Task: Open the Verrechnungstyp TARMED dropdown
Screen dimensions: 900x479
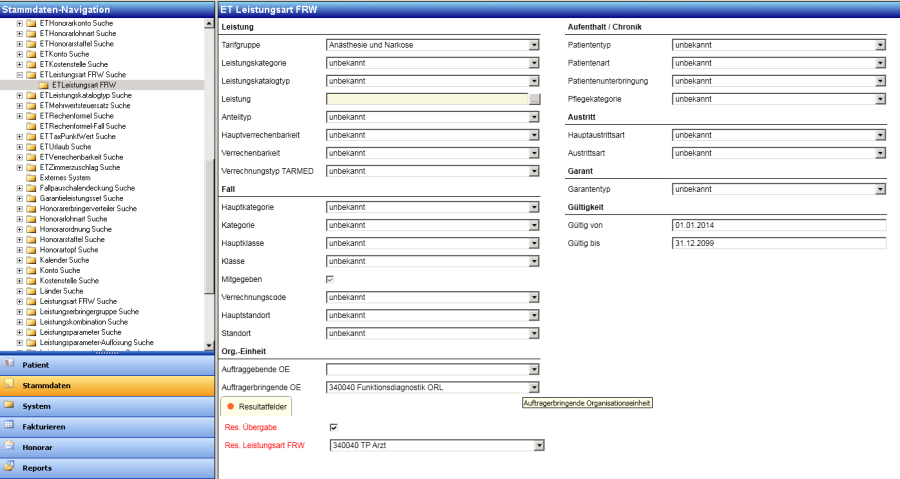Action: [534, 171]
